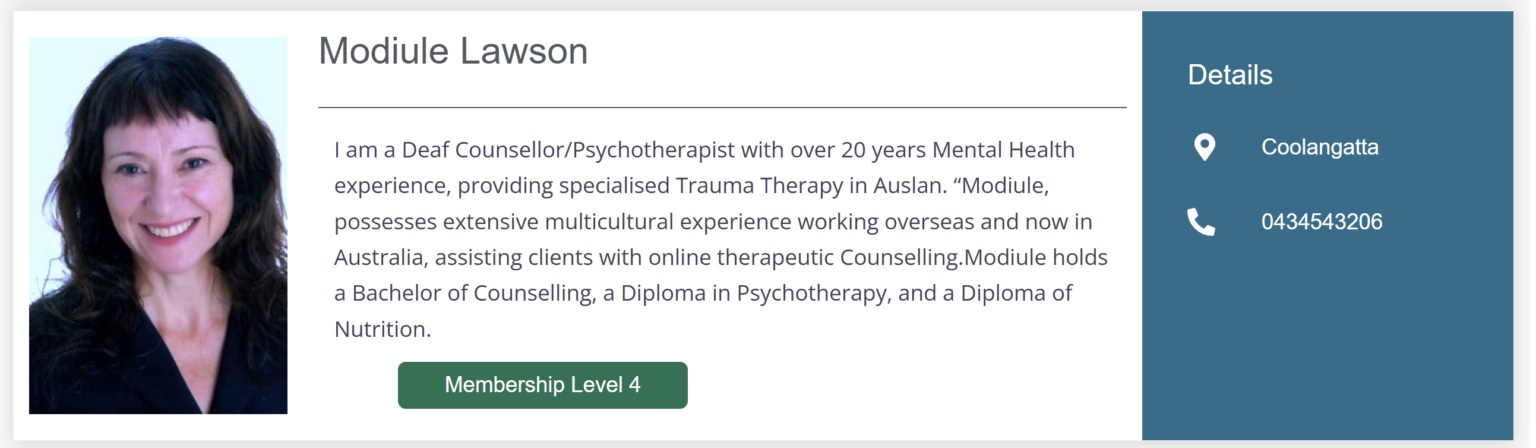
Task: Click the word Nutrition in the bio
Action: 379,330
